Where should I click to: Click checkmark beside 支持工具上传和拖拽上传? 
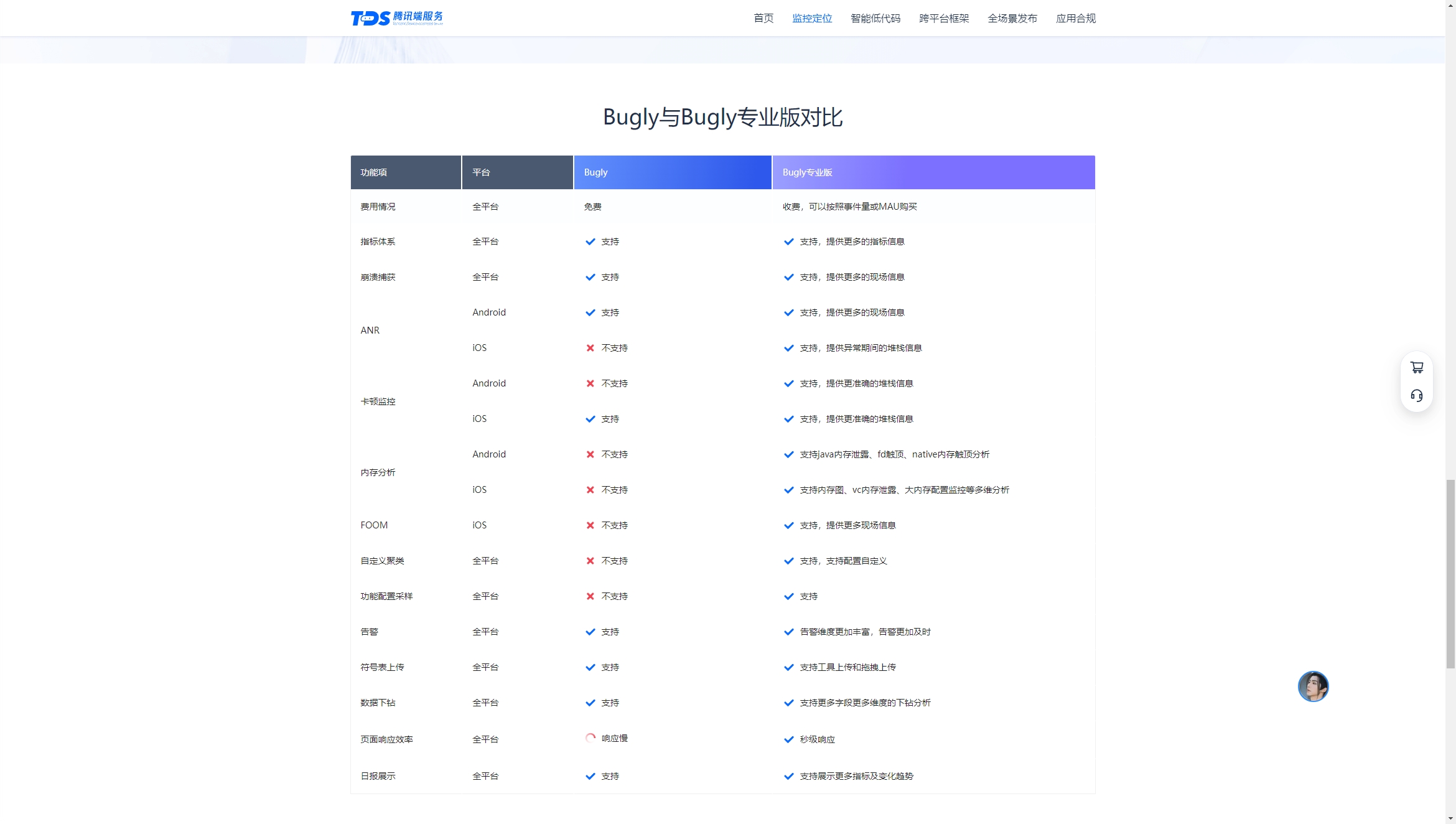click(x=789, y=667)
